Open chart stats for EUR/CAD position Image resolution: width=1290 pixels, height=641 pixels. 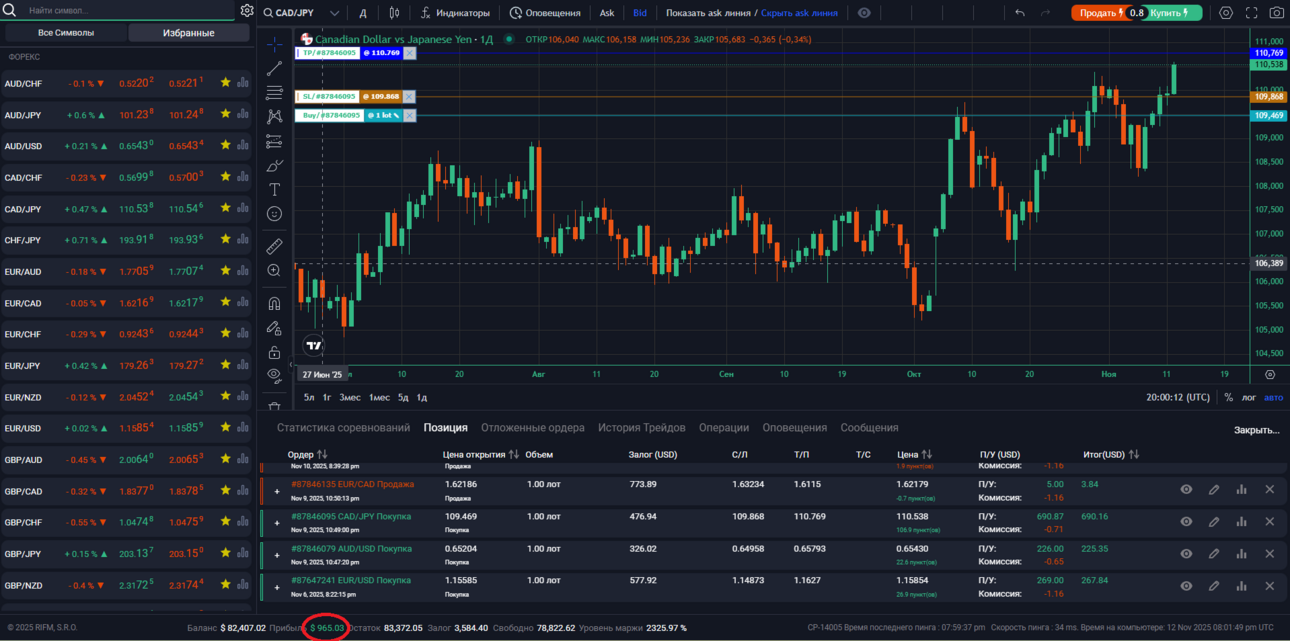click(1241, 490)
